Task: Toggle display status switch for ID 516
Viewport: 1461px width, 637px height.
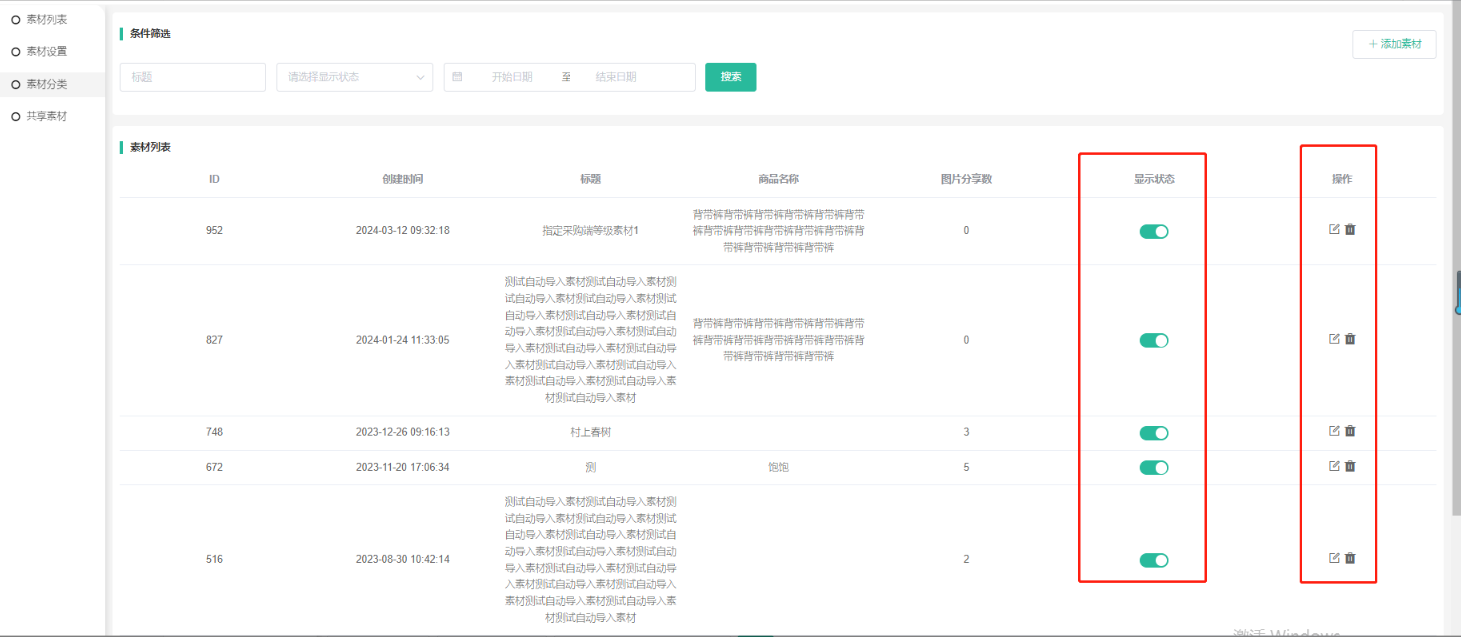Action: (x=1154, y=560)
